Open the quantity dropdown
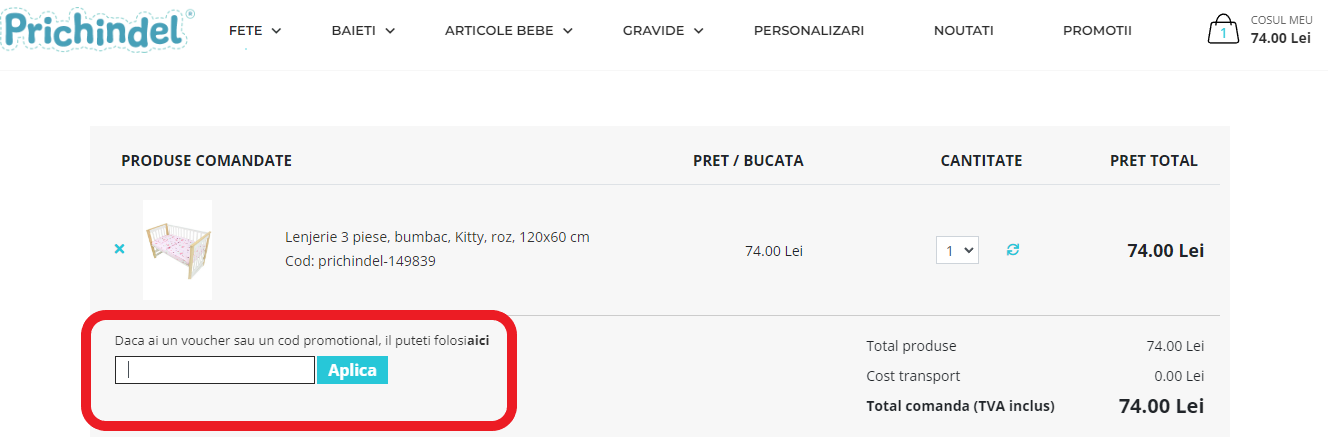 (x=957, y=250)
